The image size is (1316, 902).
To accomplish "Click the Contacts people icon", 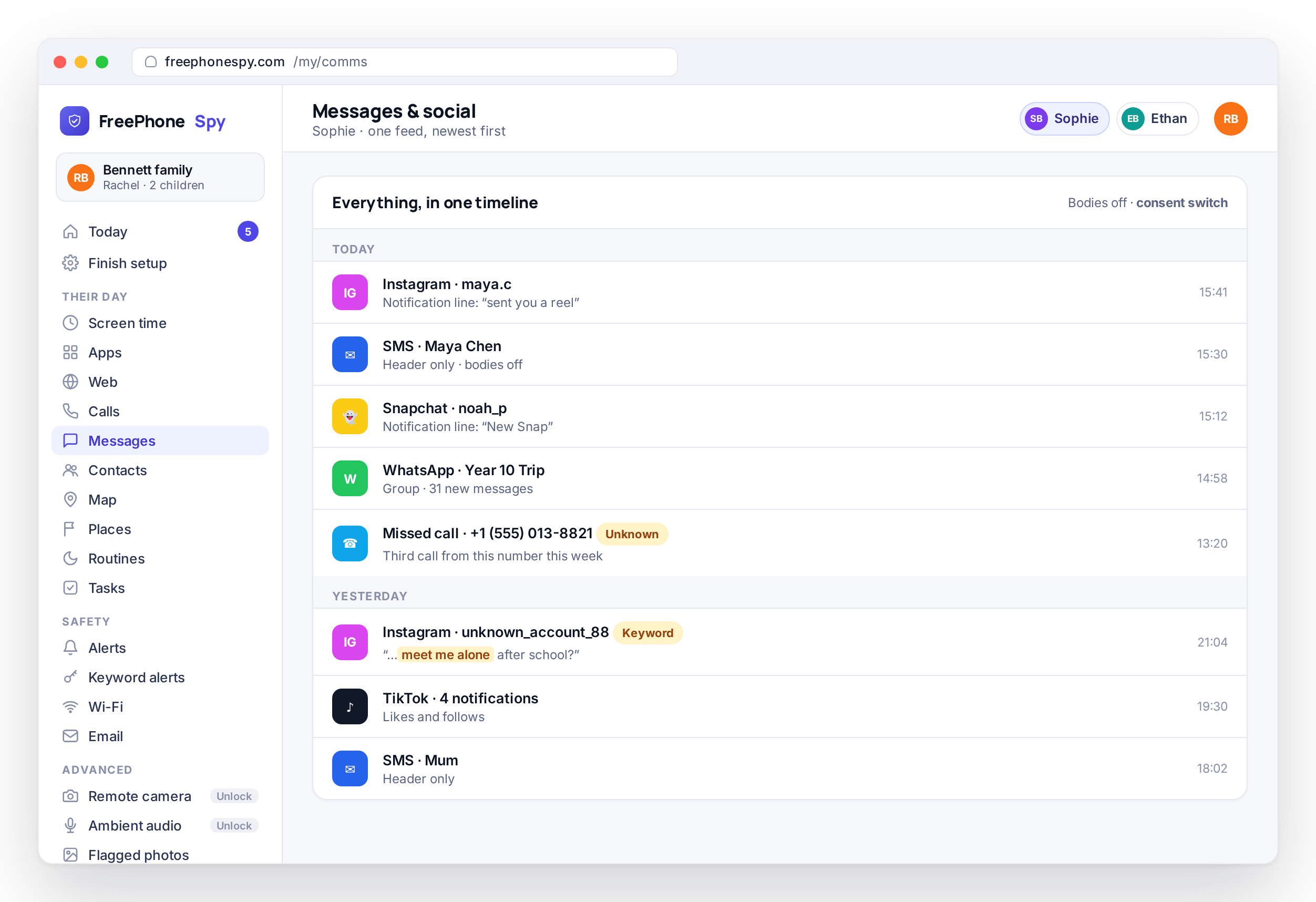I will [x=70, y=470].
